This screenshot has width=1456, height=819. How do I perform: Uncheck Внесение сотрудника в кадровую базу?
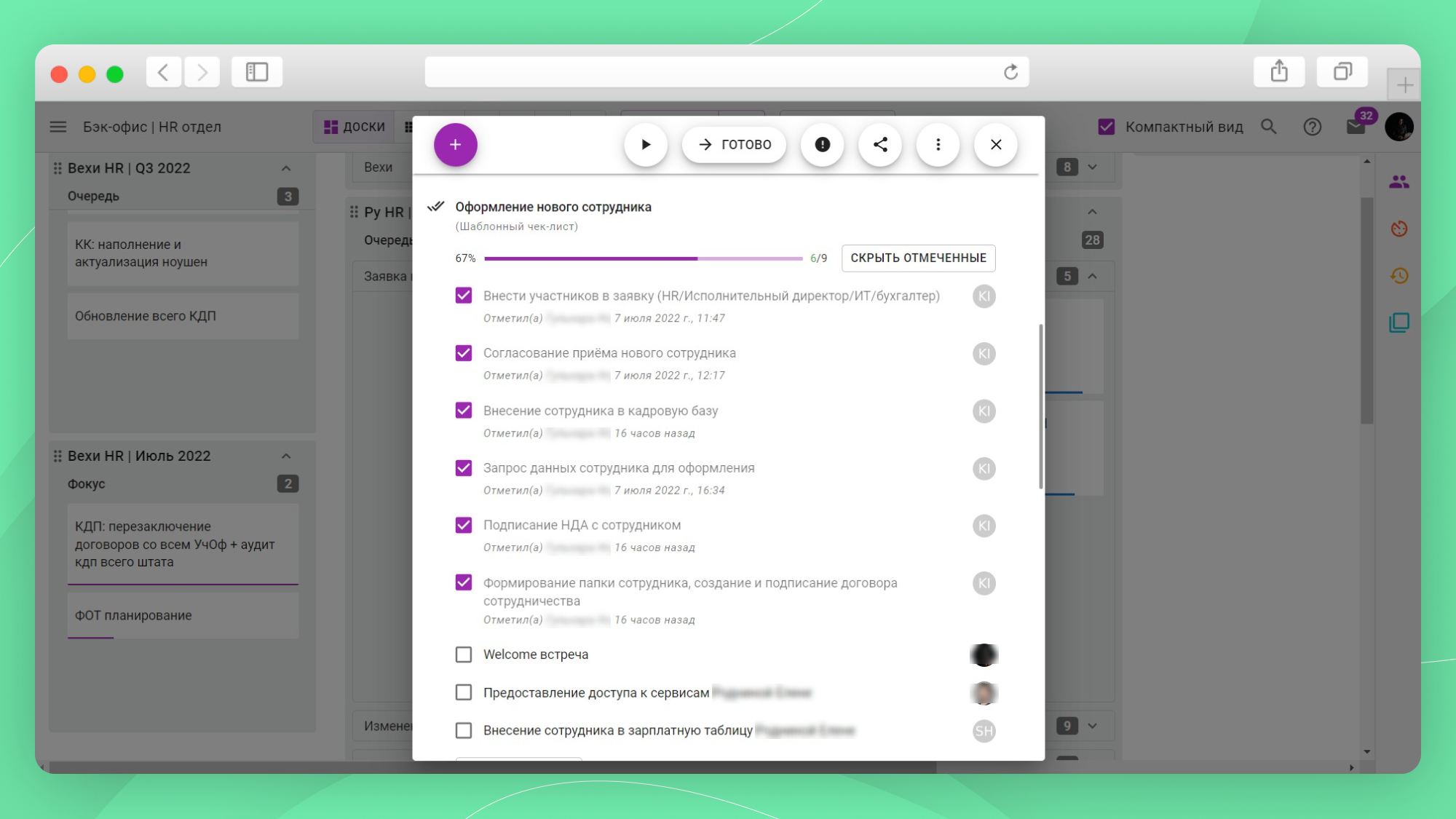pyautogui.click(x=464, y=411)
